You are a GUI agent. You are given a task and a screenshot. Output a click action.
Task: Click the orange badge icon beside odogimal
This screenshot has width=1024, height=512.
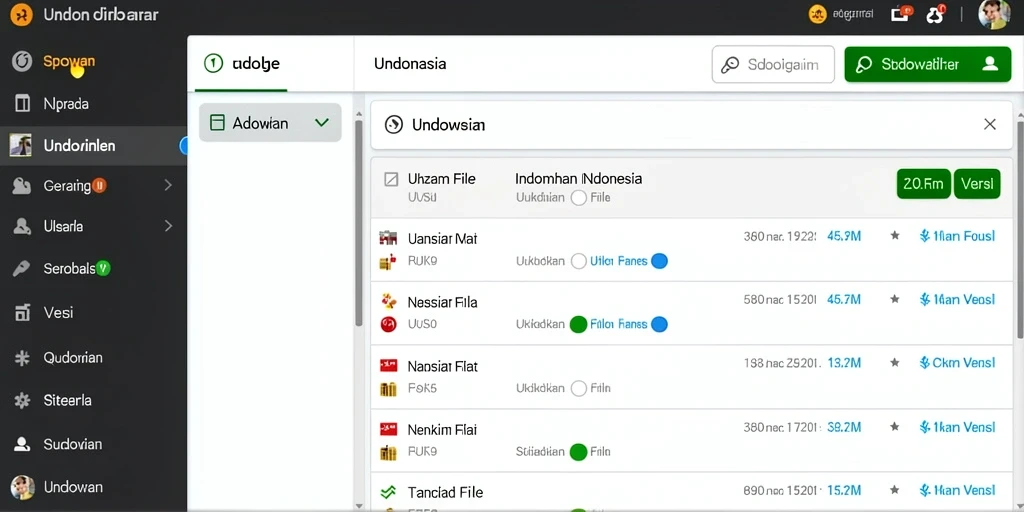click(817, 14)
